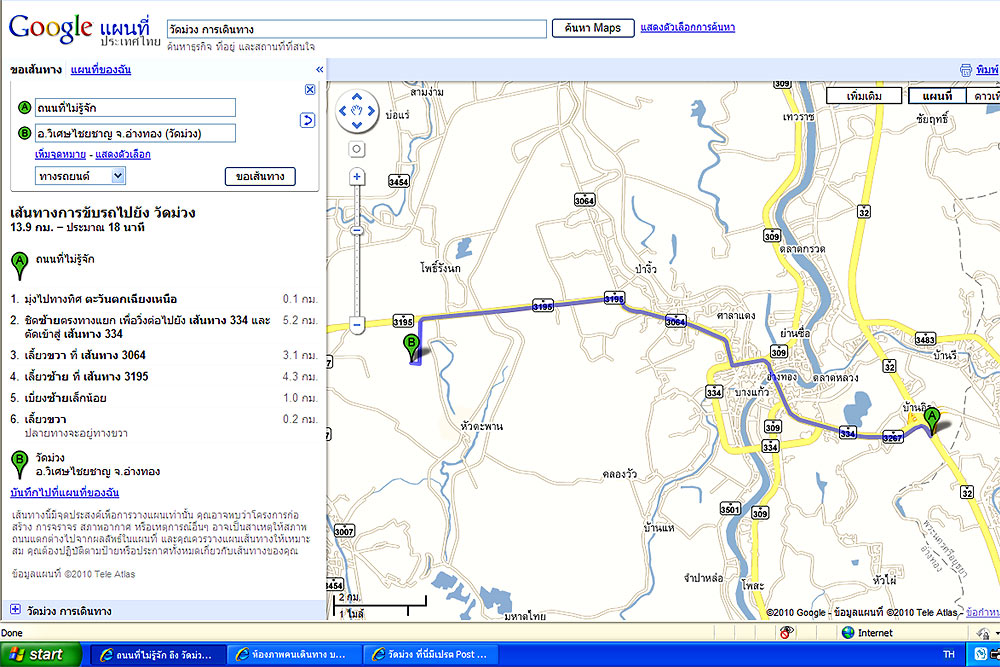The width and height of the screenshot is (1000, 667).
Task: Open แผนที่ของฉัน My Maps tab
Action: click(x=101, y=70)
